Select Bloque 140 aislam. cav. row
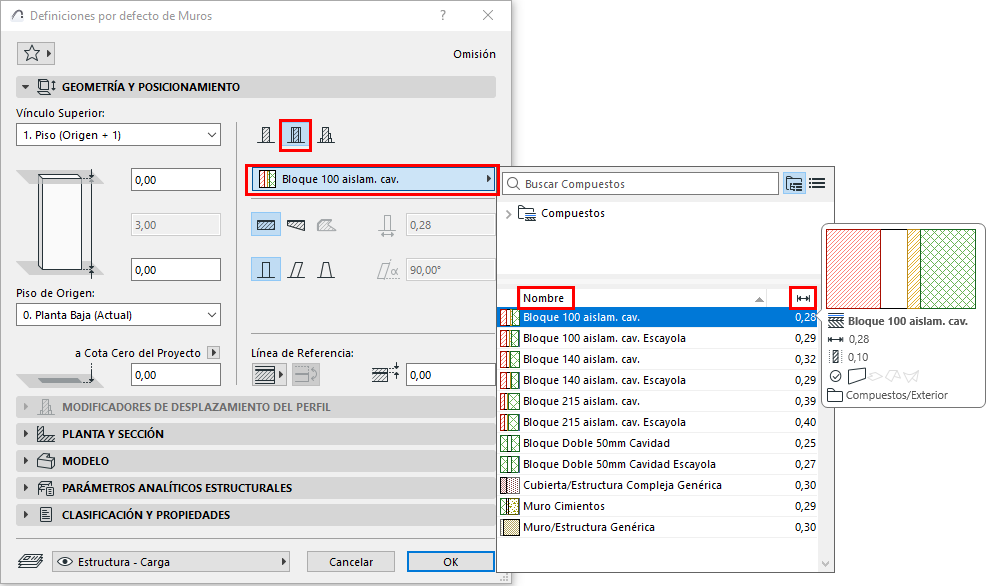This screenshot has height=586, width=987. (658, 359)
